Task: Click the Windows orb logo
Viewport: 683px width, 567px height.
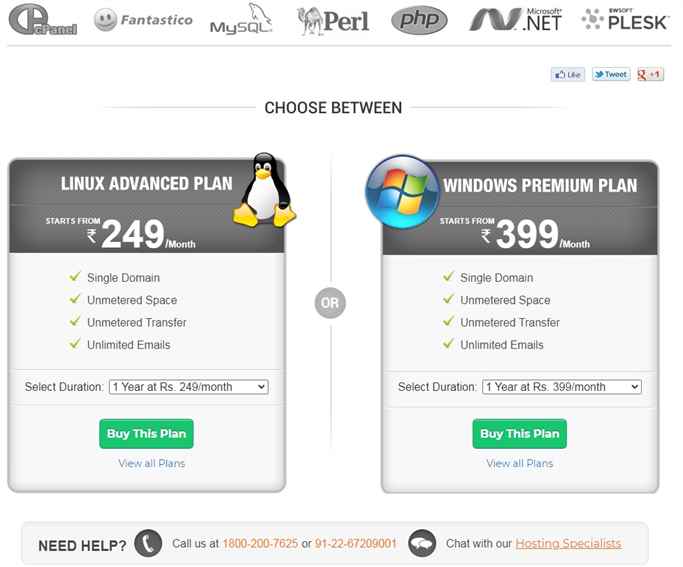Action: tap(402, 192)
